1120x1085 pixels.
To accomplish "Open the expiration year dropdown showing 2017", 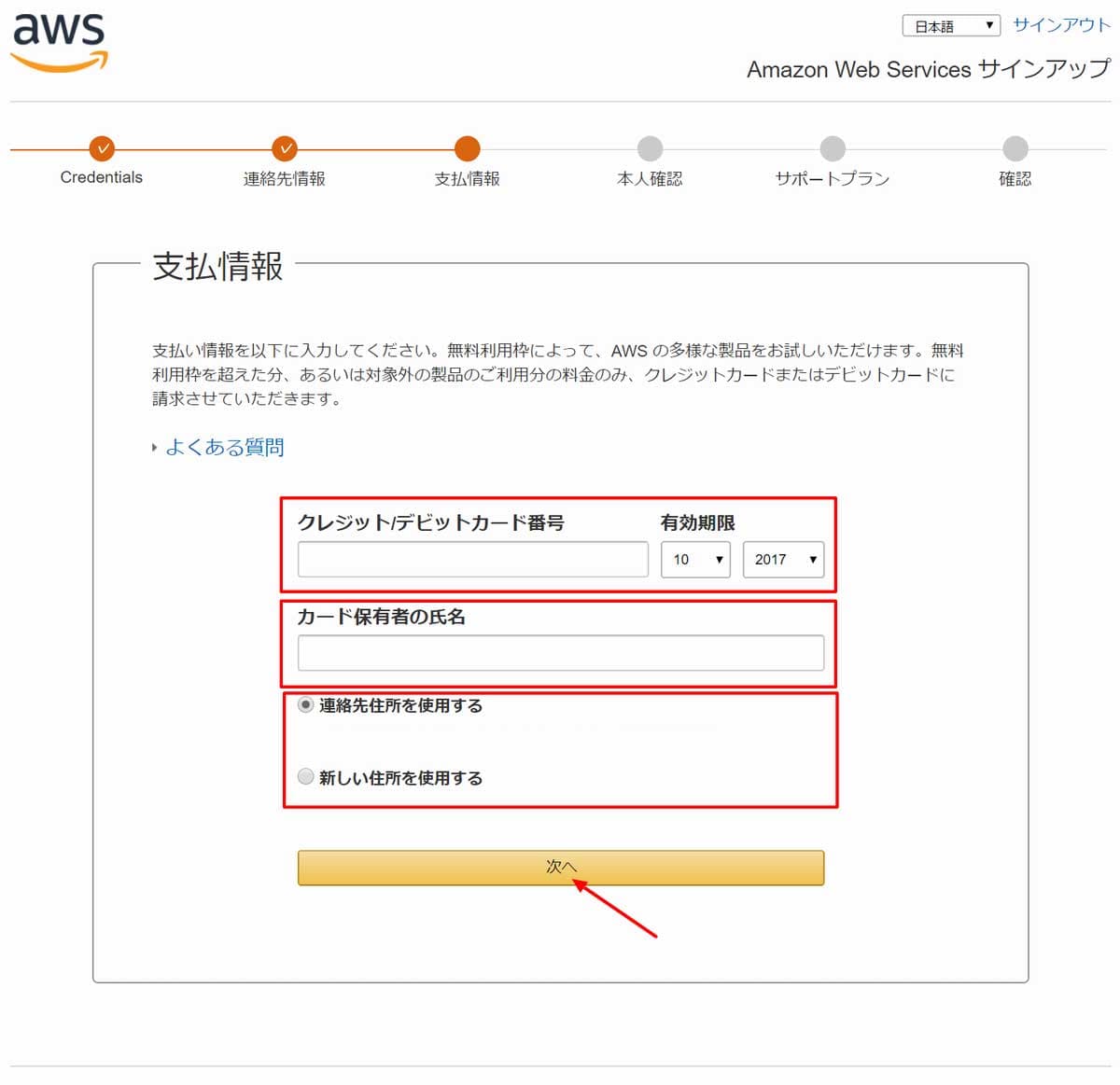I will tap(783, 560).
